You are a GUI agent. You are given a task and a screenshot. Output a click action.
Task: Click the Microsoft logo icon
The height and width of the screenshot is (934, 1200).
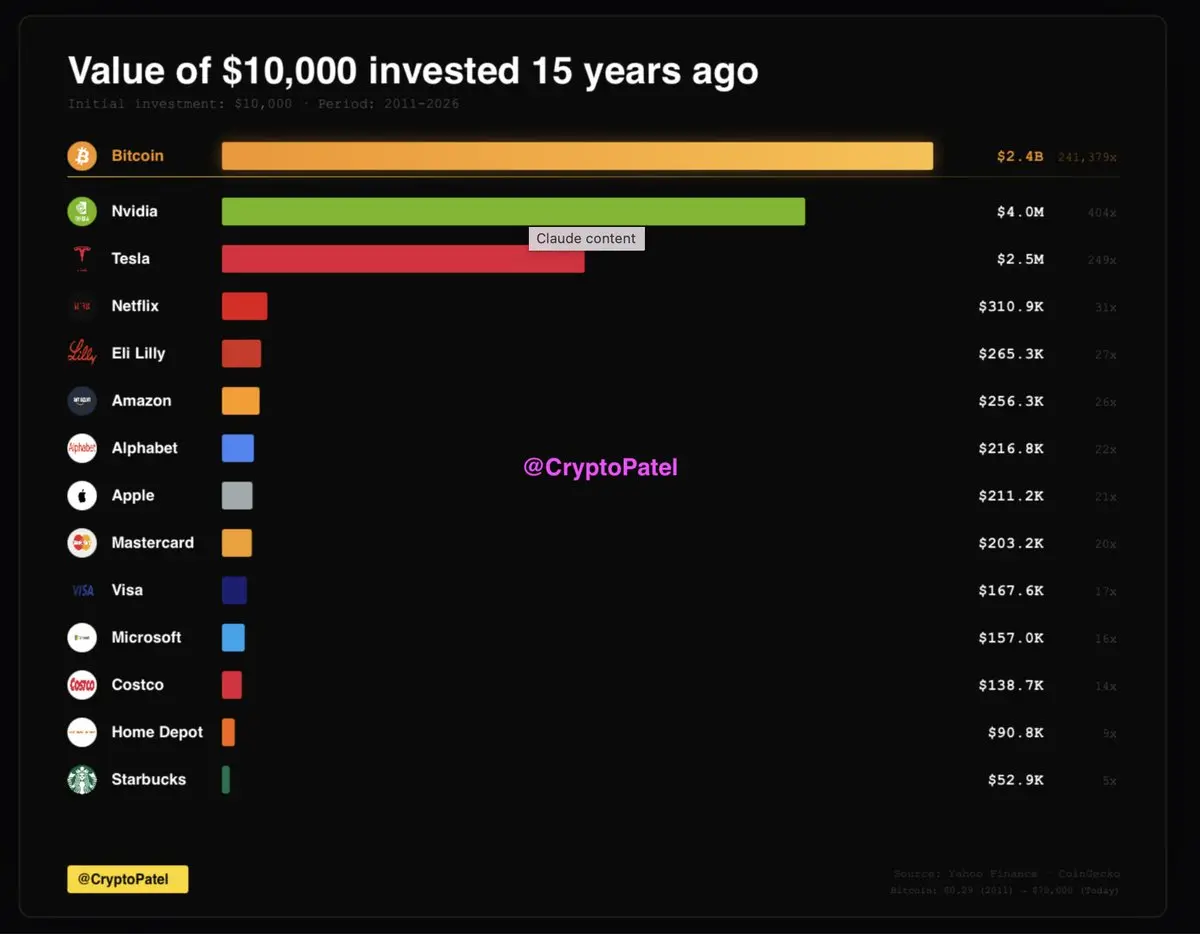pos(82,638)
